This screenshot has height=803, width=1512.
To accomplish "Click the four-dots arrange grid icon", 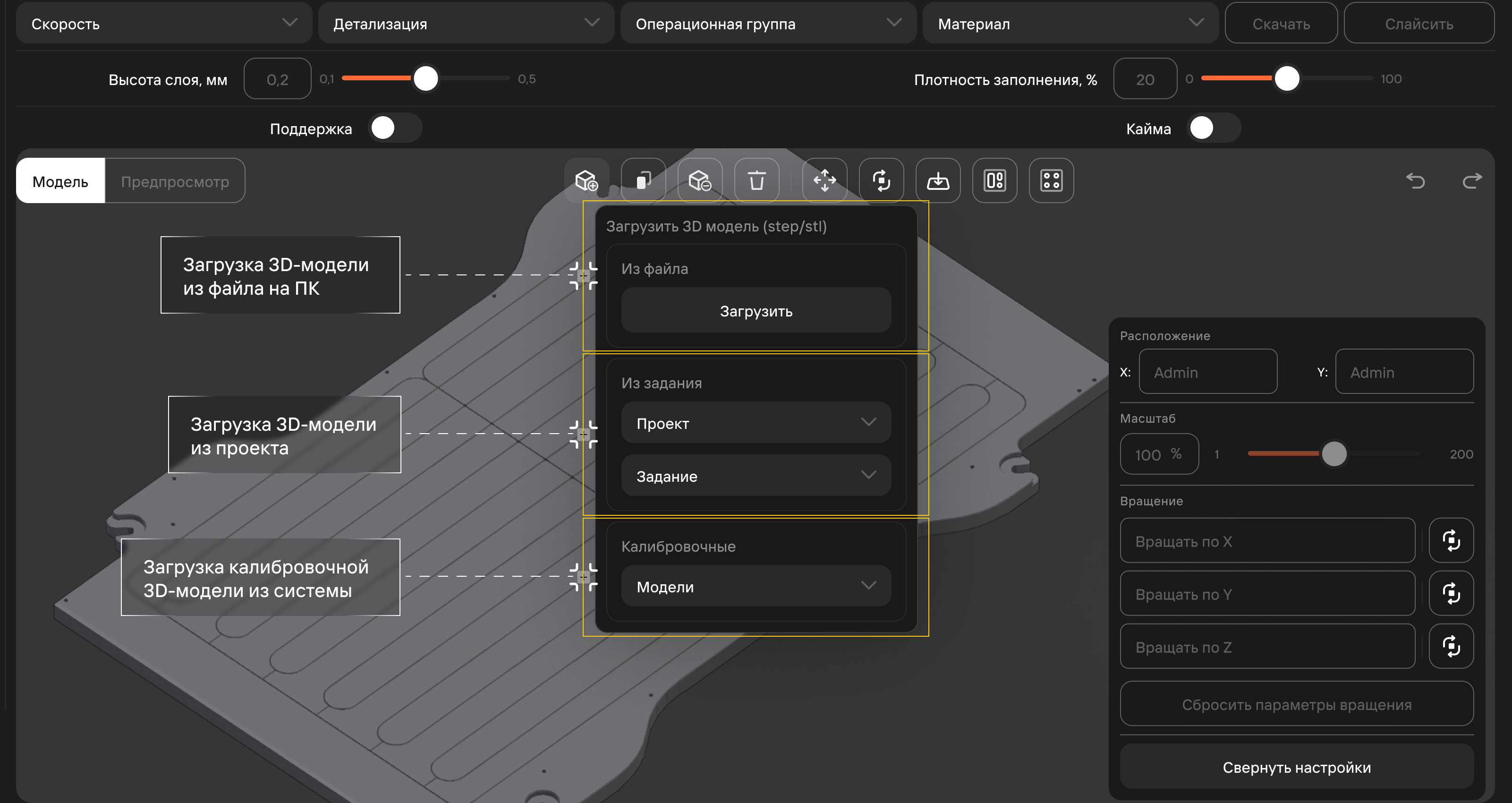I will coord(1051,180).
